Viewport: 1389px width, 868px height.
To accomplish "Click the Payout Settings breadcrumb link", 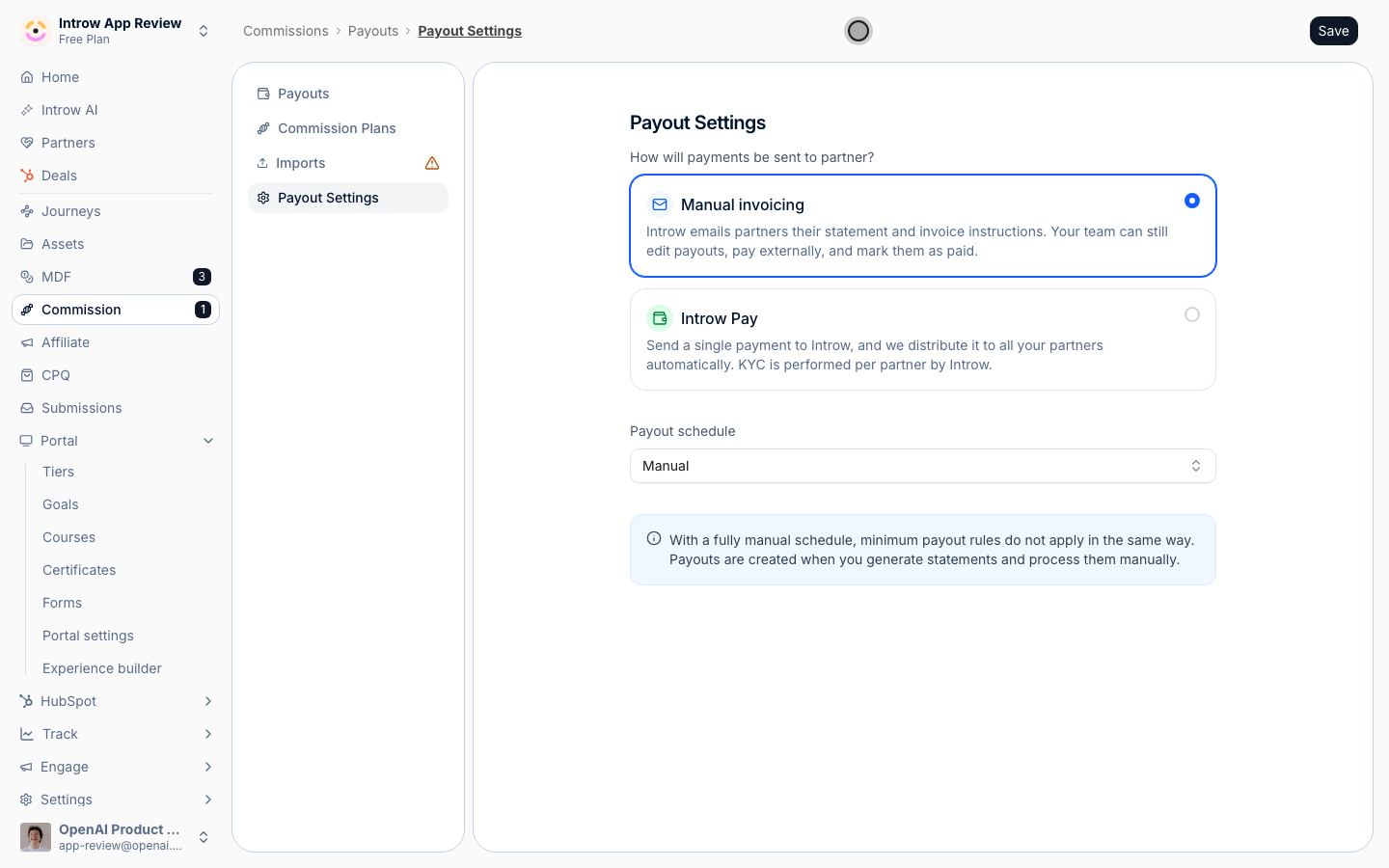I will (x=470, y=31).
